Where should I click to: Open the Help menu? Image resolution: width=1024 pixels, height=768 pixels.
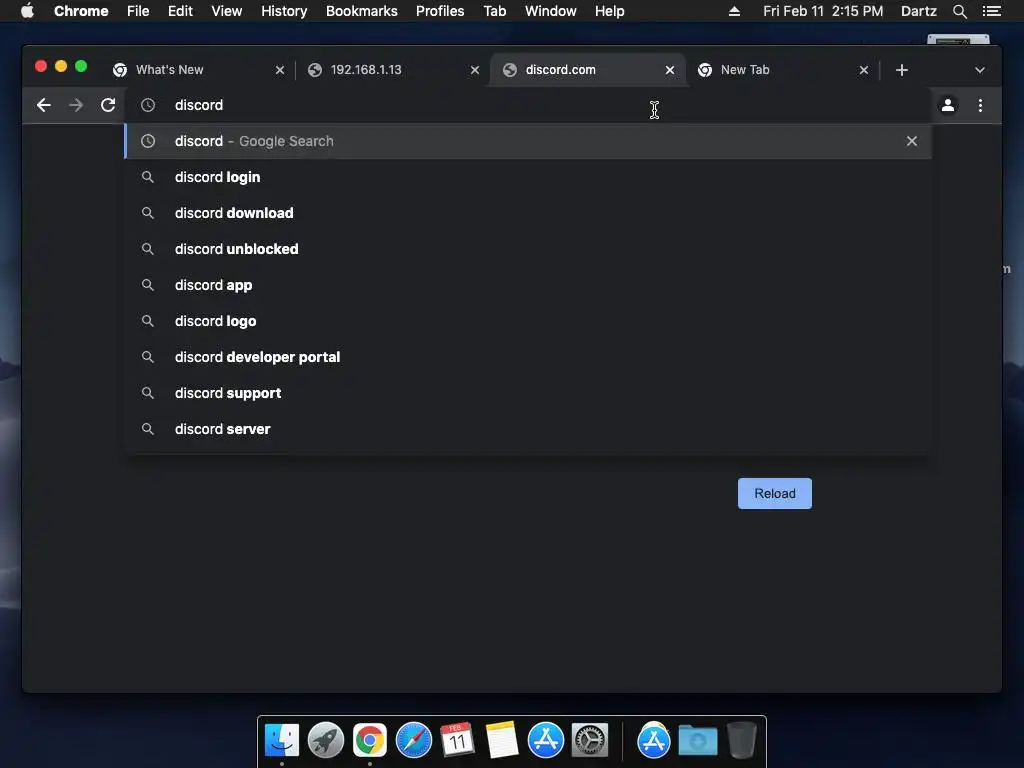(x=609, y=11)
